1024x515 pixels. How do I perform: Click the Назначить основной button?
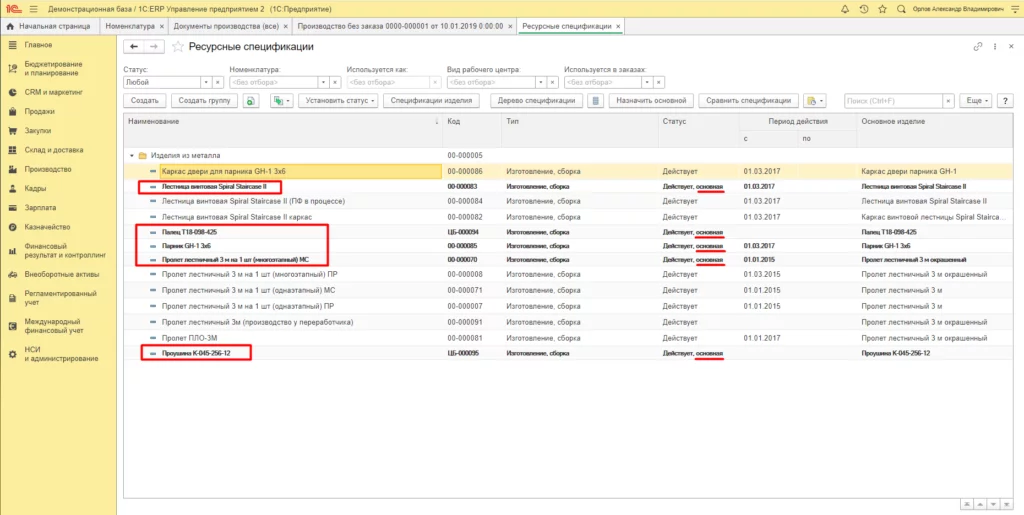(x=651, y=101)
